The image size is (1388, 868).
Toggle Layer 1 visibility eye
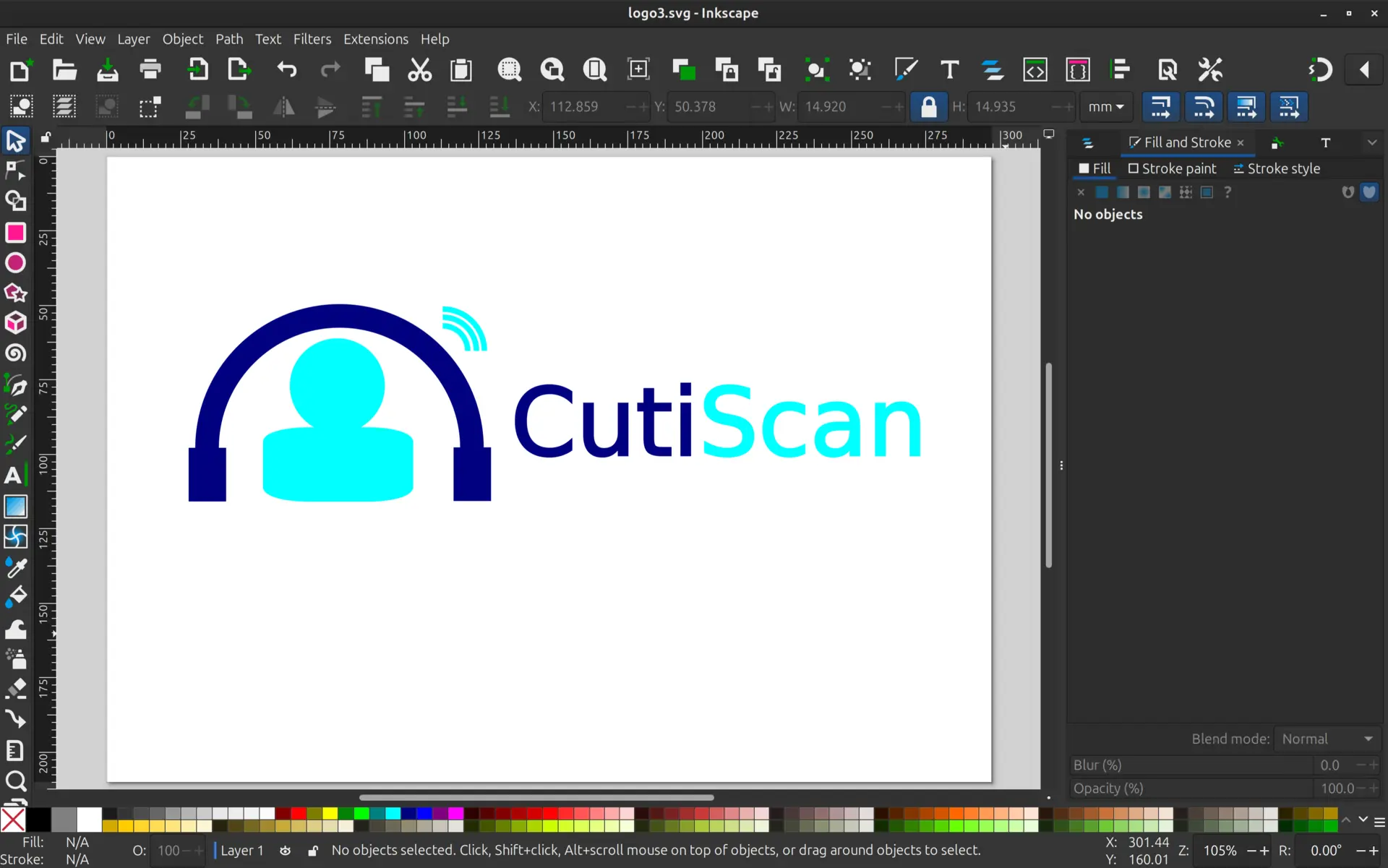pyautogui.click(x=286, y=851)
